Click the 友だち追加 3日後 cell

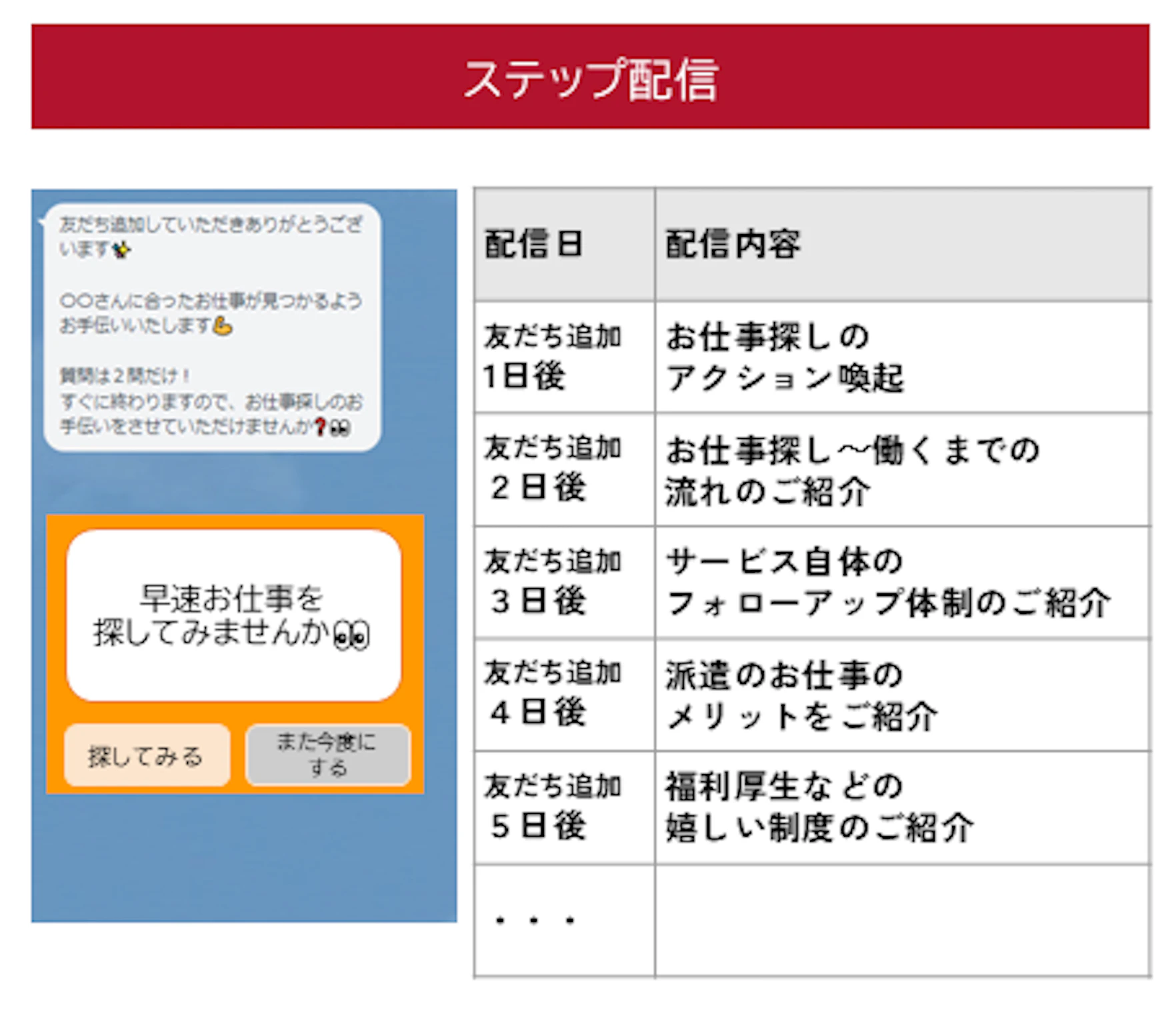[x=564, y=582]
